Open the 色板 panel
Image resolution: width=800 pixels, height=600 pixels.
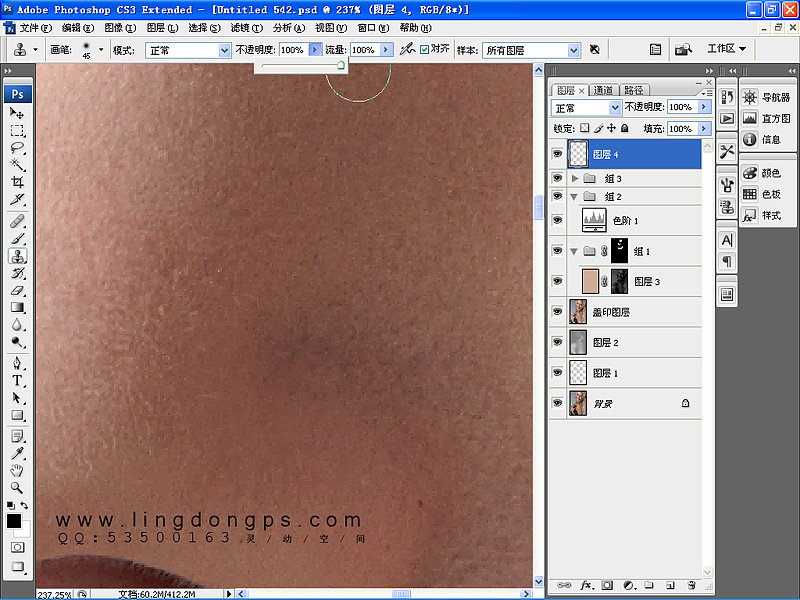click(762, 194)
